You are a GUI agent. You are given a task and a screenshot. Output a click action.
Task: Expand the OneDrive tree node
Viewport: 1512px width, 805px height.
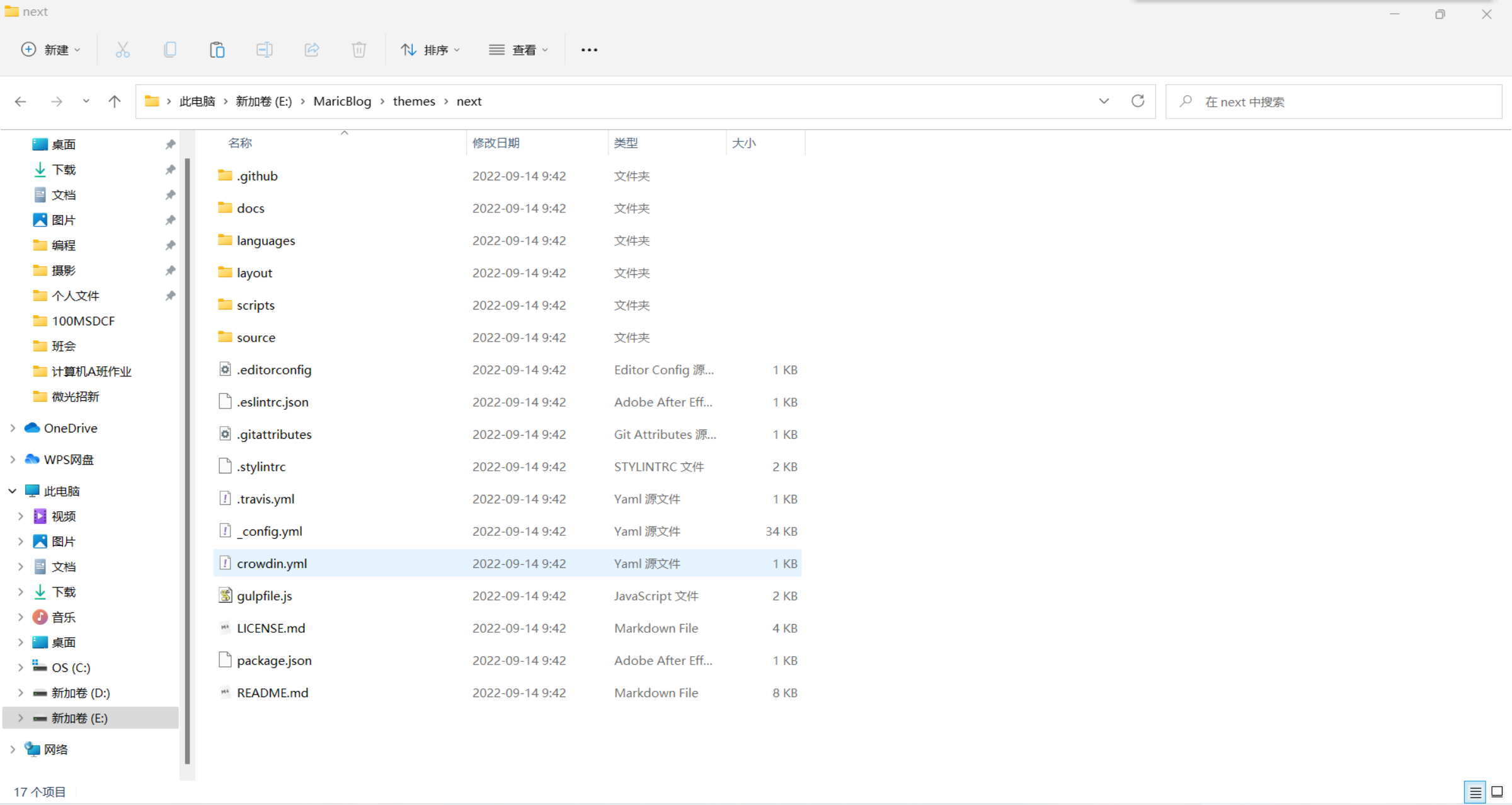(x=13, y=428)
